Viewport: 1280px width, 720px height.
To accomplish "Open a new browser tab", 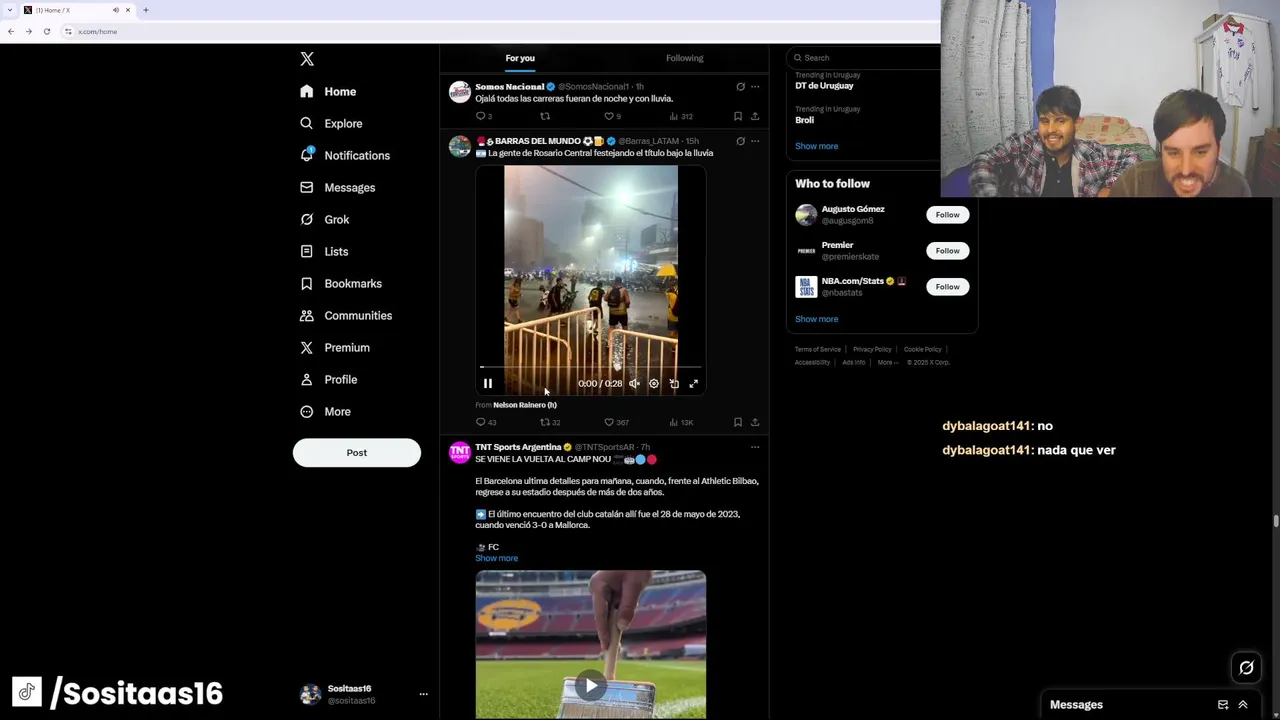I will 145,10.
